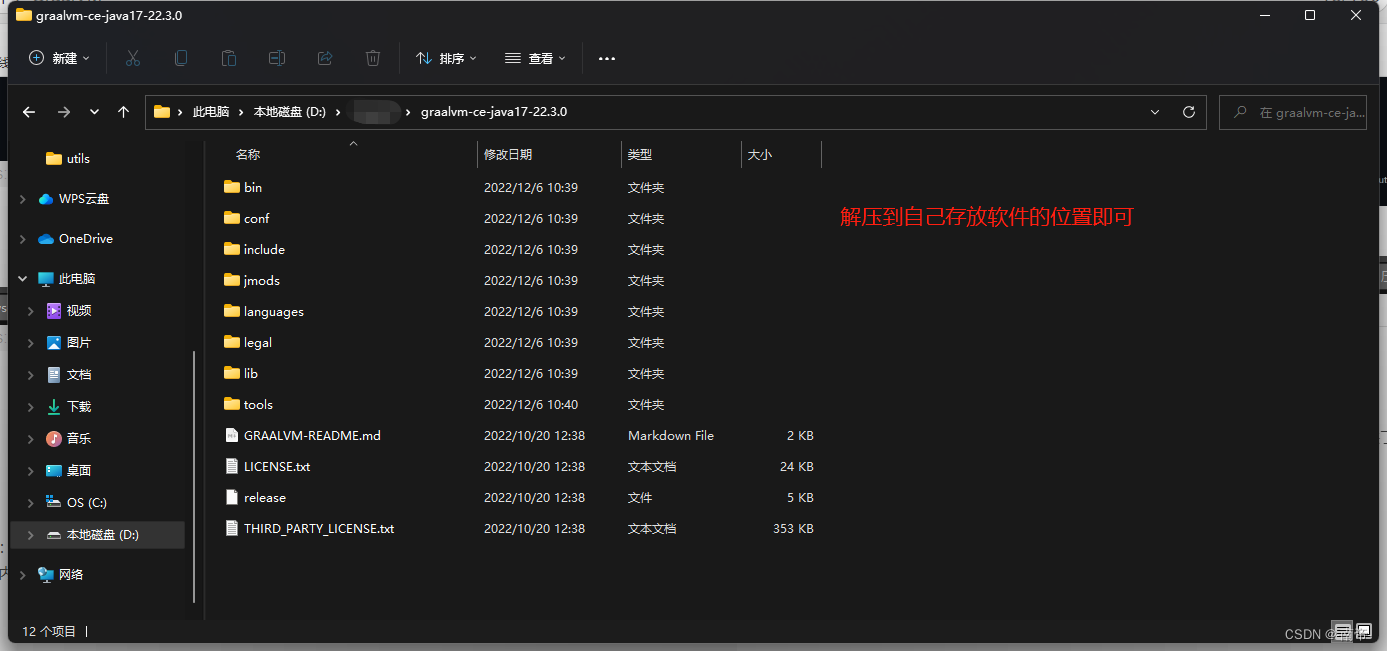
Task: Open the 排序 (Sort) dropdown
Action: pyautogui.click(x=446, y=59)
